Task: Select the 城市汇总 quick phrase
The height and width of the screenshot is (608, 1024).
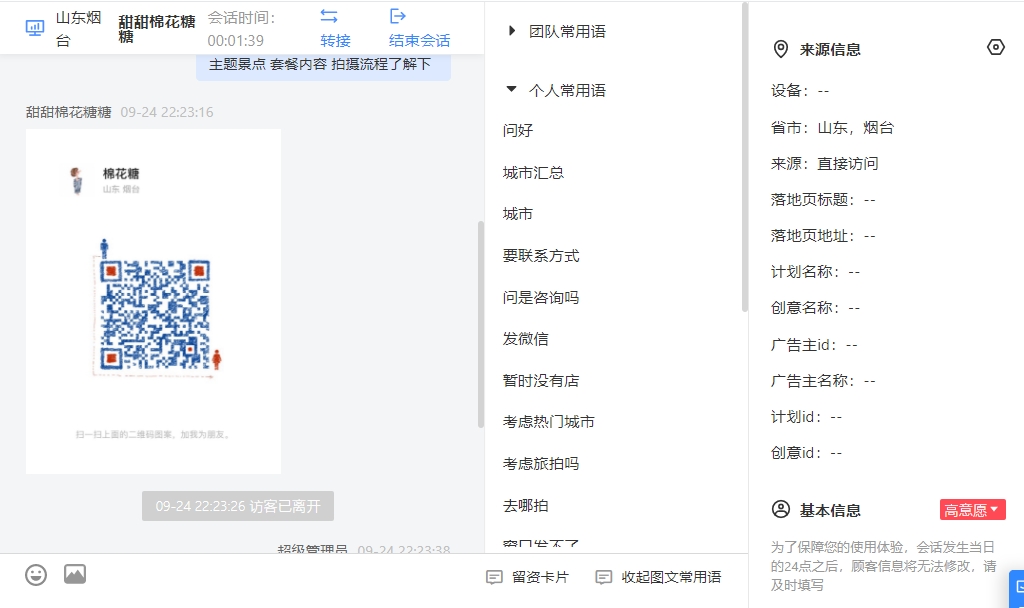Action: coord(533,173)
